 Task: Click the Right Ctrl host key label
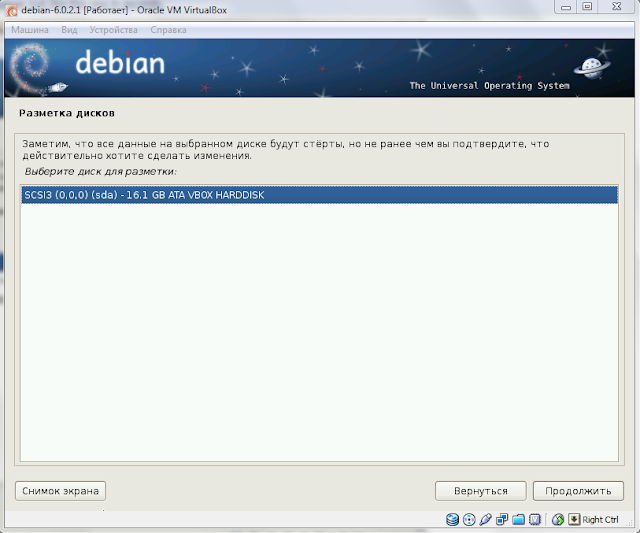pos(600,520)
